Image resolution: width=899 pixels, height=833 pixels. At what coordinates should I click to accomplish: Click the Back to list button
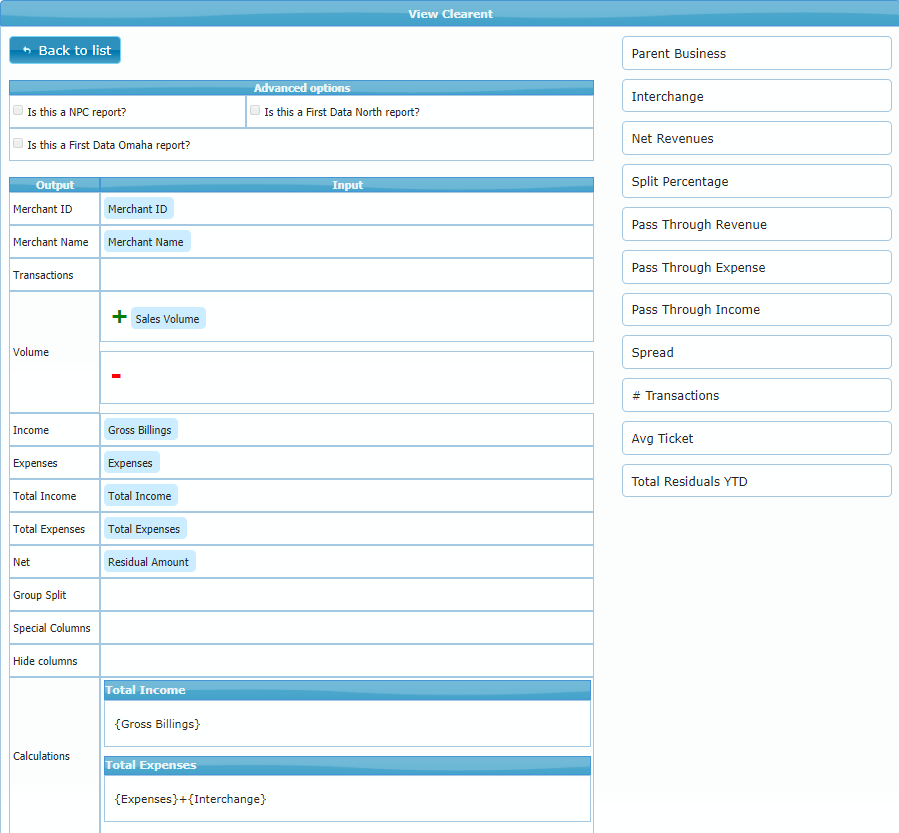point(65,50)
